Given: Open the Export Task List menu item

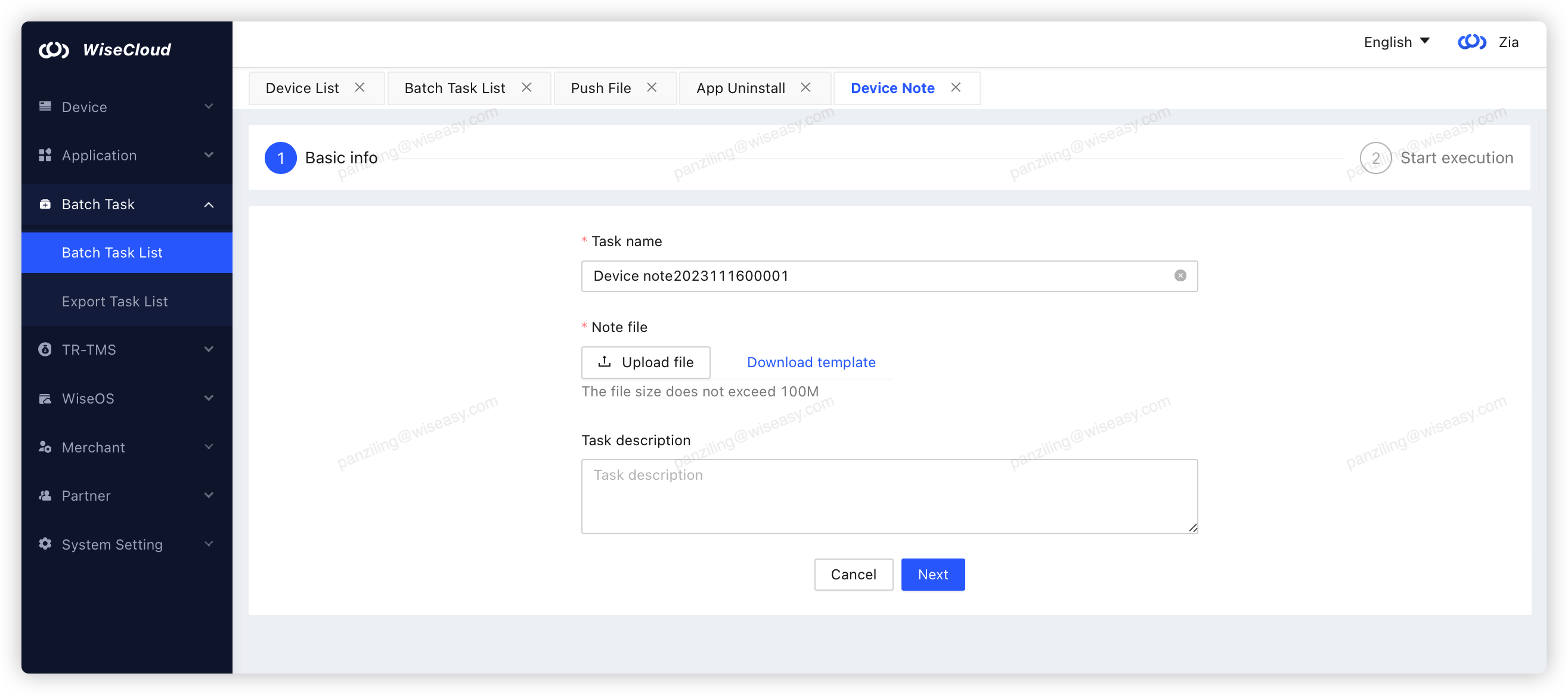Looking at the screenshot, I should pyautogui.click(x=114, y=301).
